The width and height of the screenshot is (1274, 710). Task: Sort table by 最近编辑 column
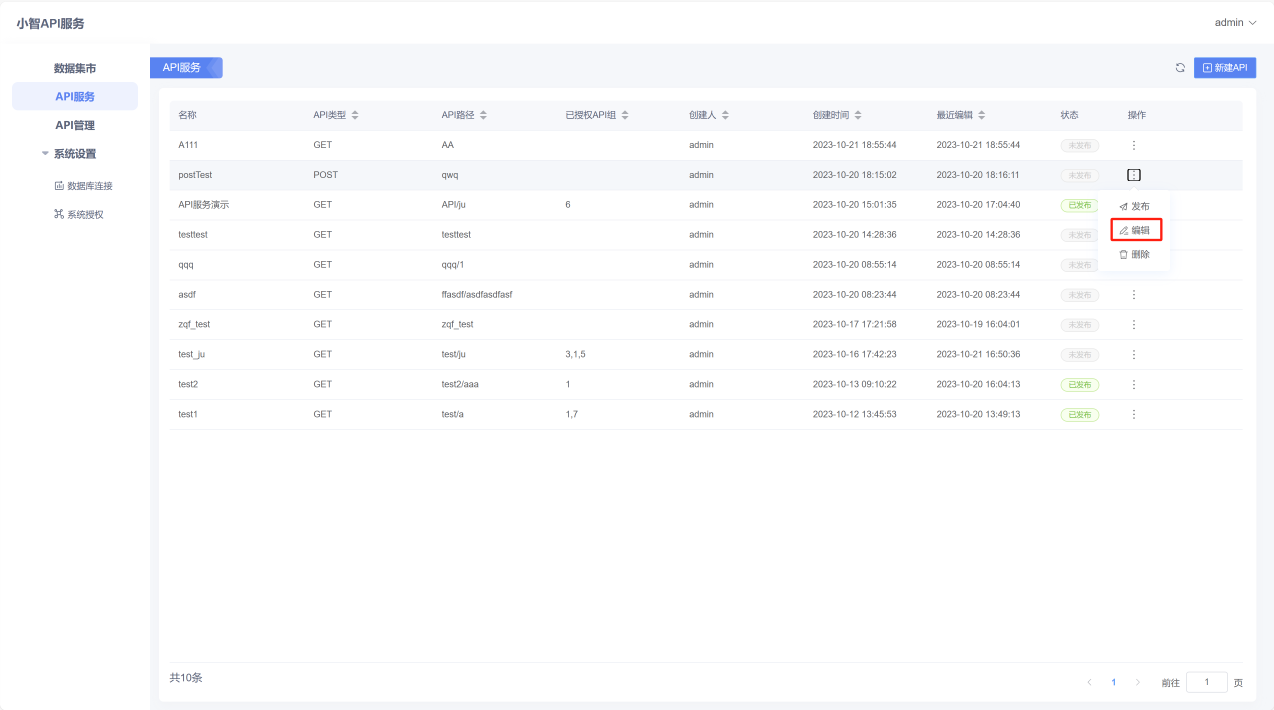point(981,115)
